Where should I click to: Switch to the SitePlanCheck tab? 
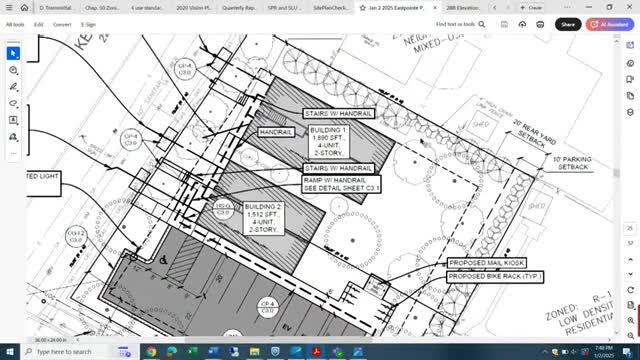pyautogui.click(x=331, y=8)
